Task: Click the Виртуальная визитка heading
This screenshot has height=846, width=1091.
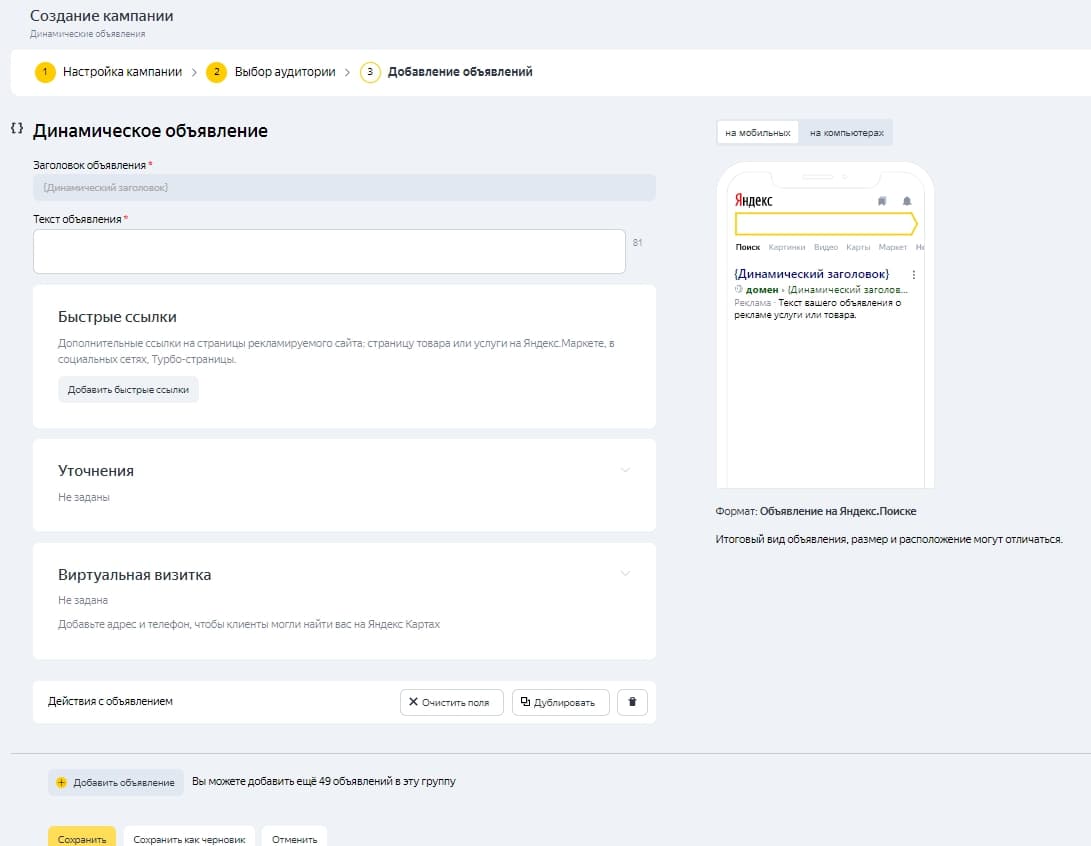Action: (x=134, y=575)
